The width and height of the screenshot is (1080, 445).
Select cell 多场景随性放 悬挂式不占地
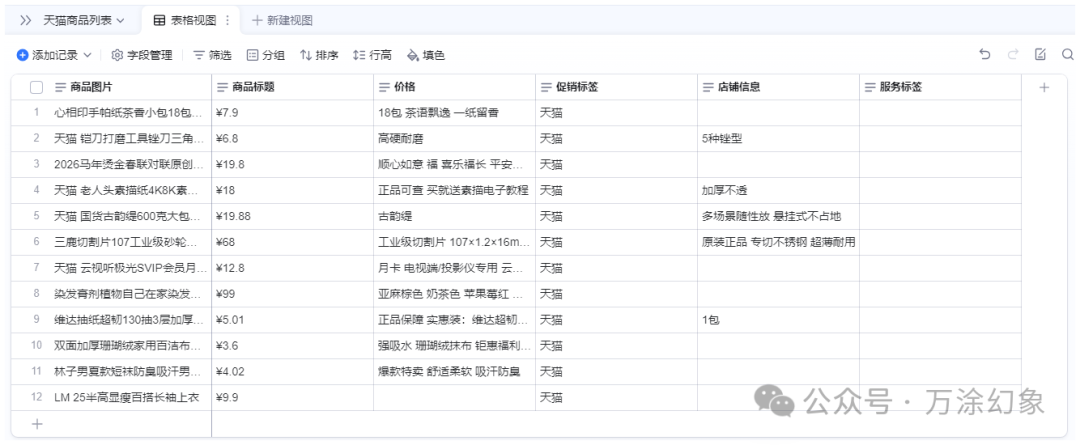[x=778, y=216]
